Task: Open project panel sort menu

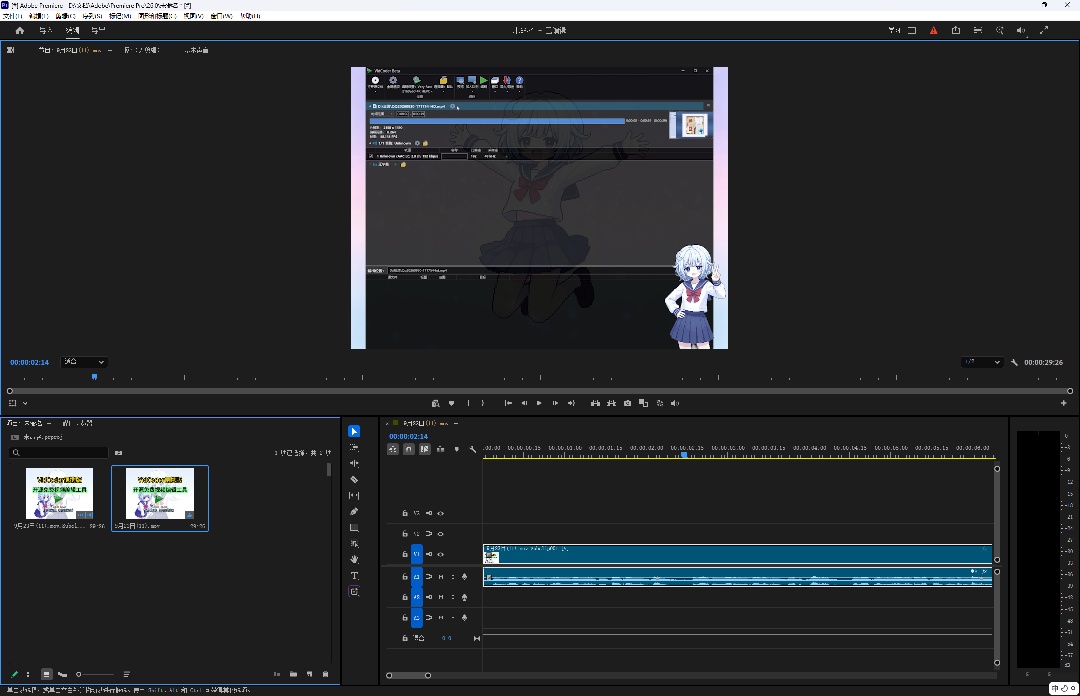Action: click(127, 674)
